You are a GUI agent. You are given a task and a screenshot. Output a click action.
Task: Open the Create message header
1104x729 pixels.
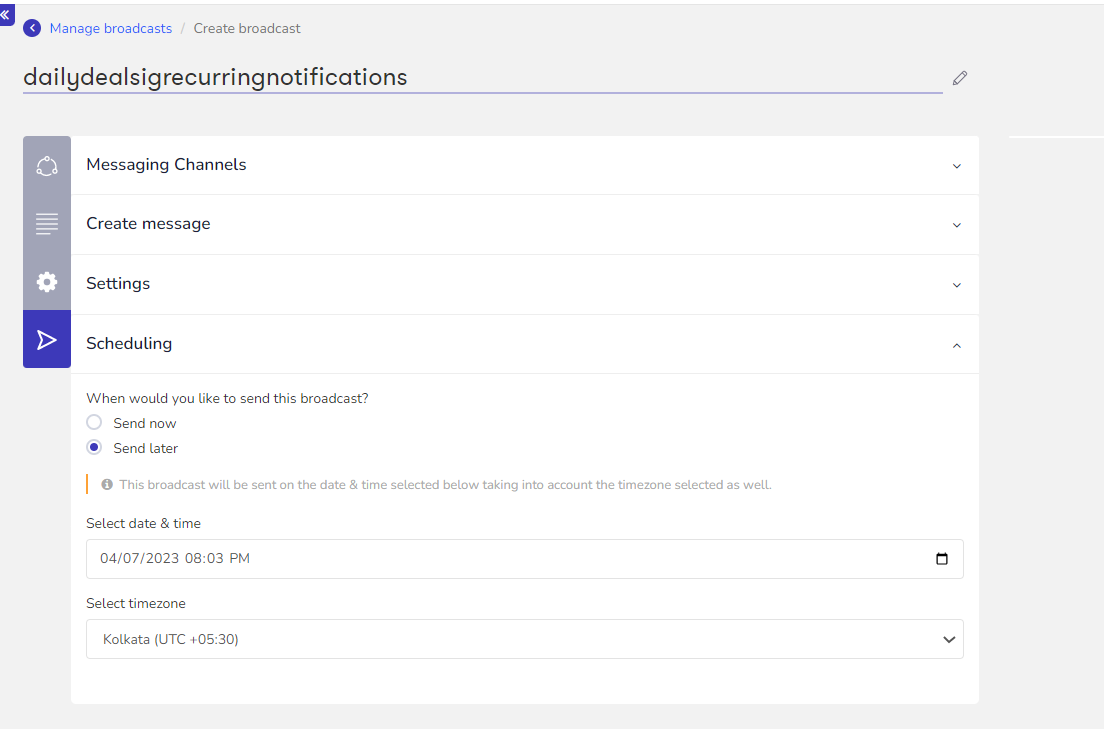coord(525,224)
